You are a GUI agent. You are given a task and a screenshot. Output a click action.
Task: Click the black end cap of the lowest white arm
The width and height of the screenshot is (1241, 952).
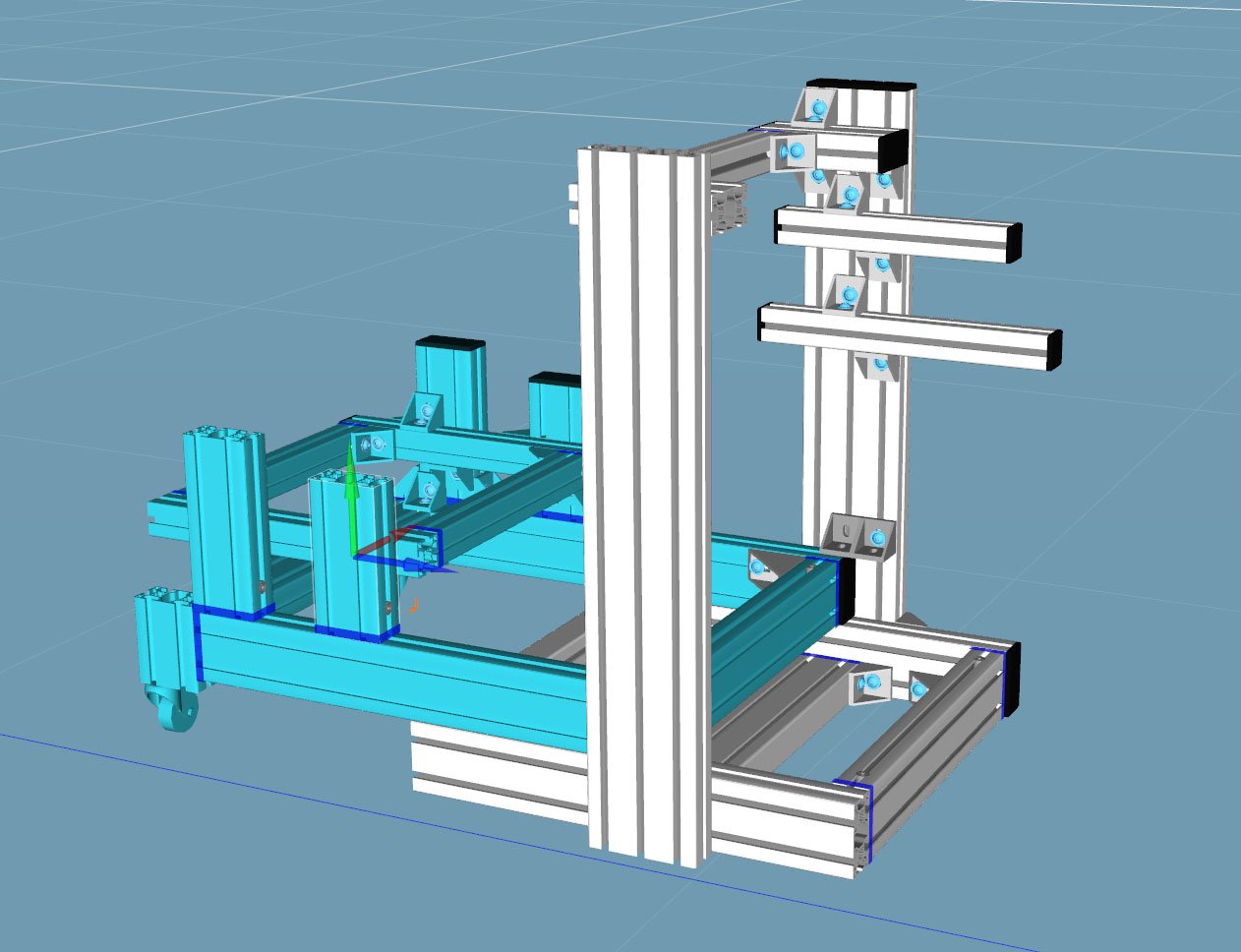tap(1054, 349)
